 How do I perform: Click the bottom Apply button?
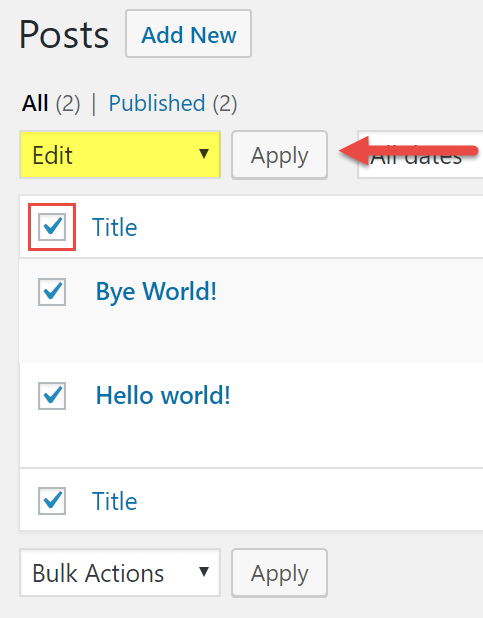[x=280, y=573]
